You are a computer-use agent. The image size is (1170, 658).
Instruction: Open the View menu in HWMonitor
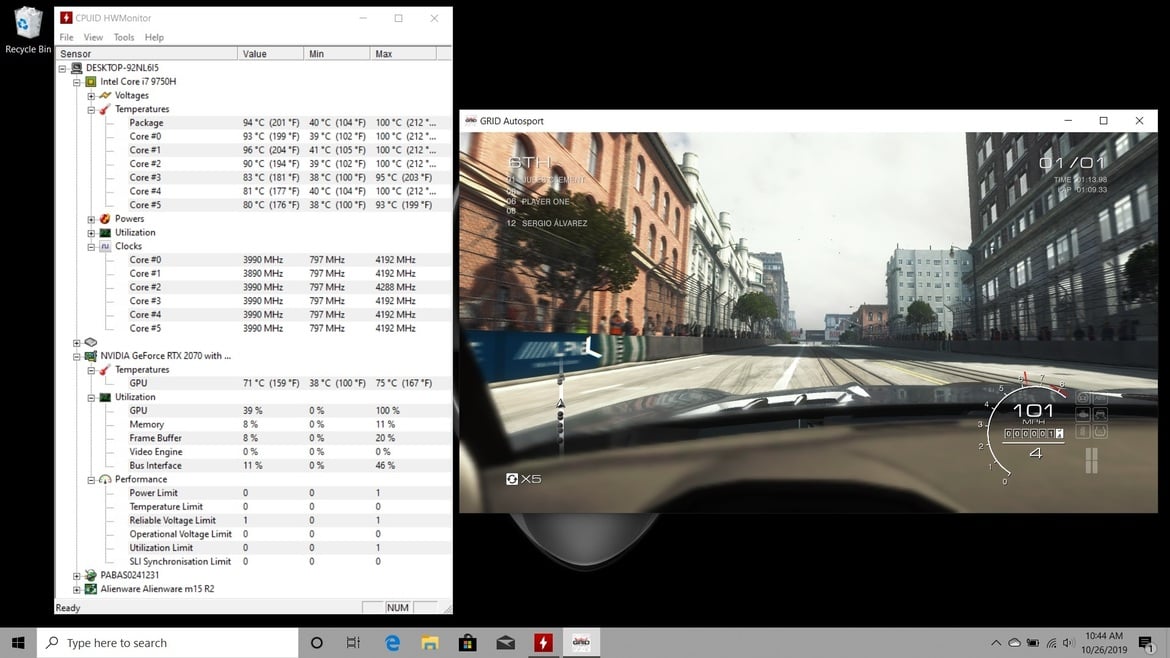pos(93,37)
